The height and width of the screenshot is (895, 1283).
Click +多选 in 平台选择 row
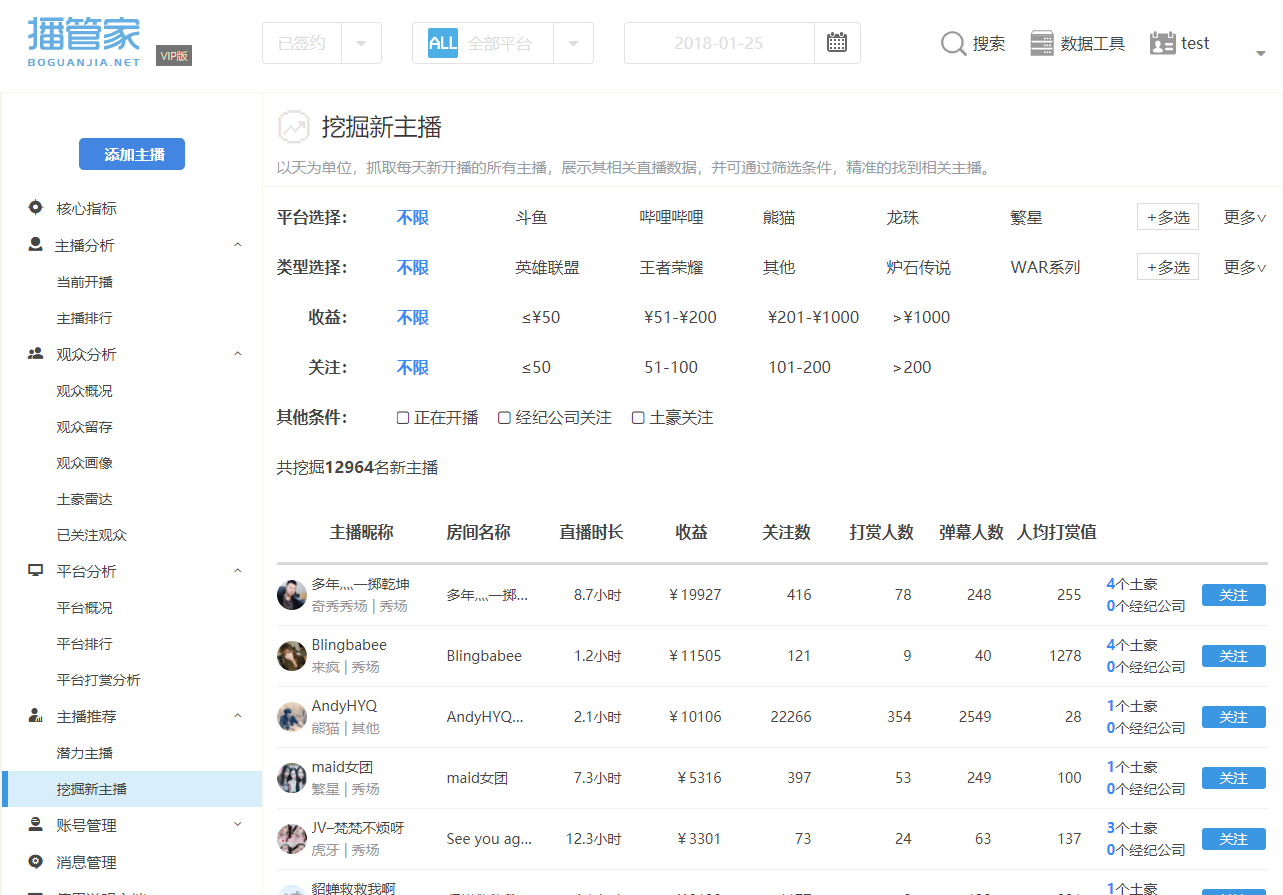1168,218
